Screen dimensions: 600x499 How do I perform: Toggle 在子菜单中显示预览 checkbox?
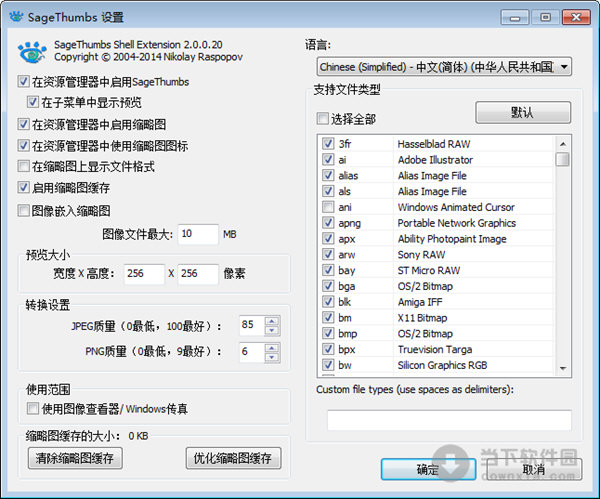click(x=33, y=102)
